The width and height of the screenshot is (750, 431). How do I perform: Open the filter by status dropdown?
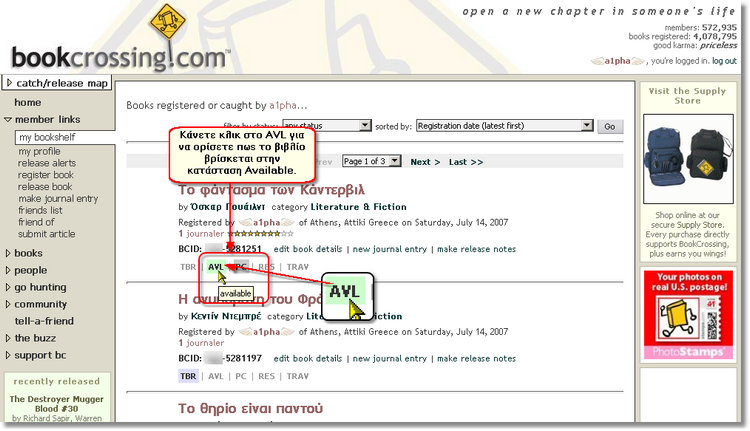323,127
